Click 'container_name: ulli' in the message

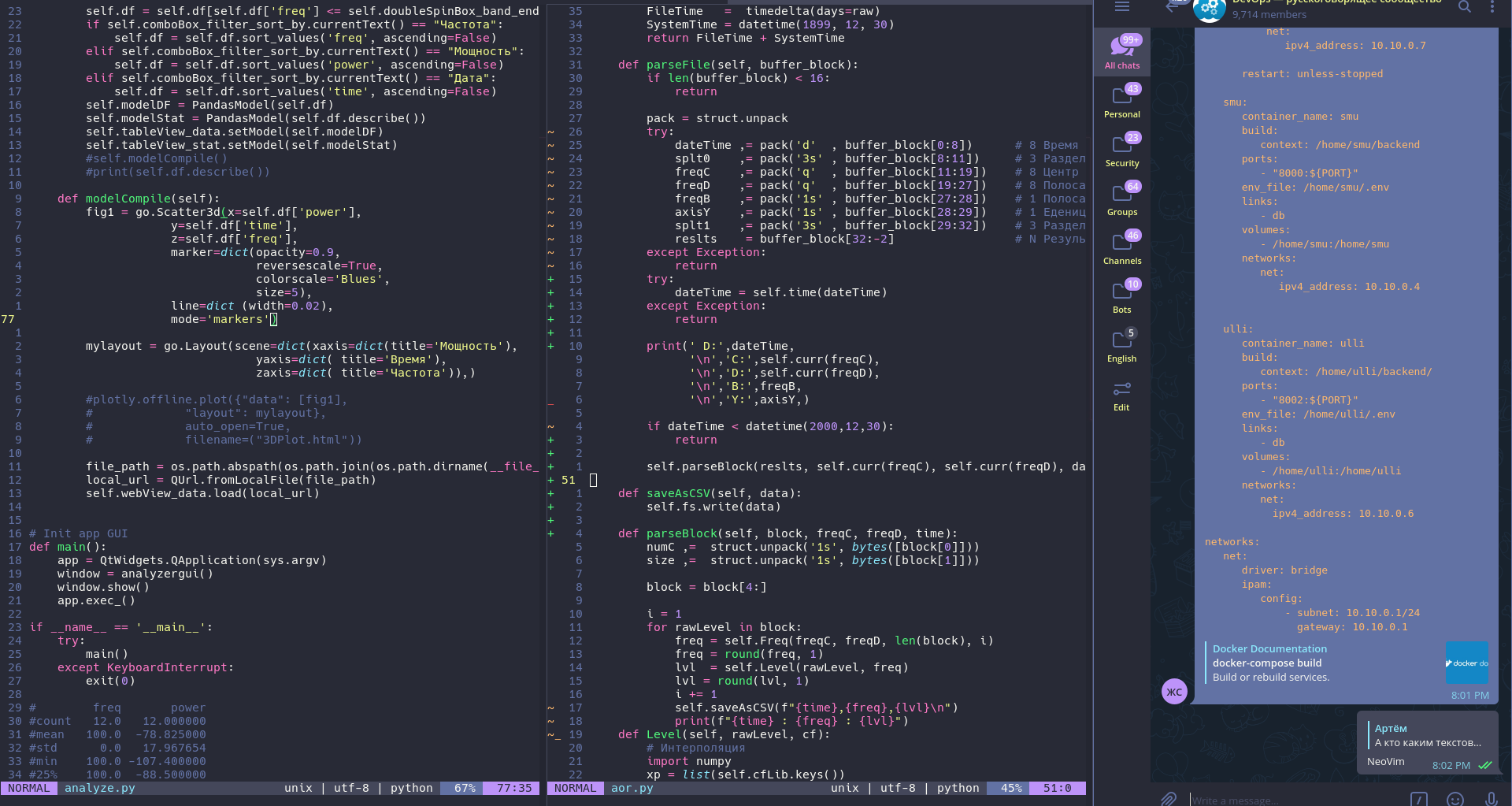click(1303, 344)
